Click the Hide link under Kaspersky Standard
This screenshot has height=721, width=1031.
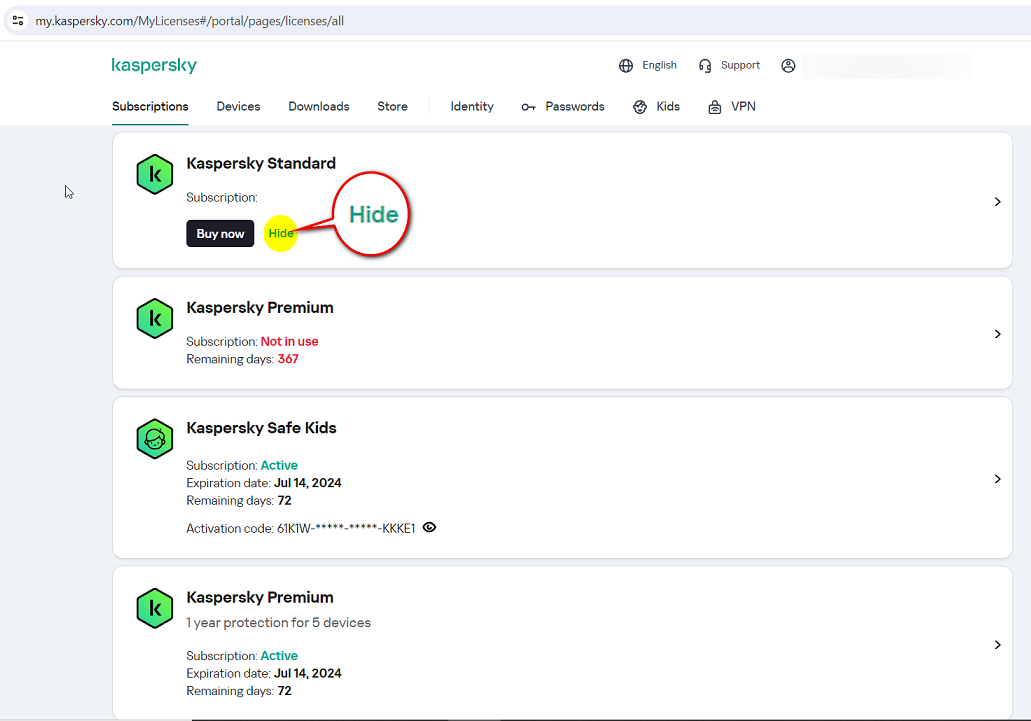click(x=281, y=234)
